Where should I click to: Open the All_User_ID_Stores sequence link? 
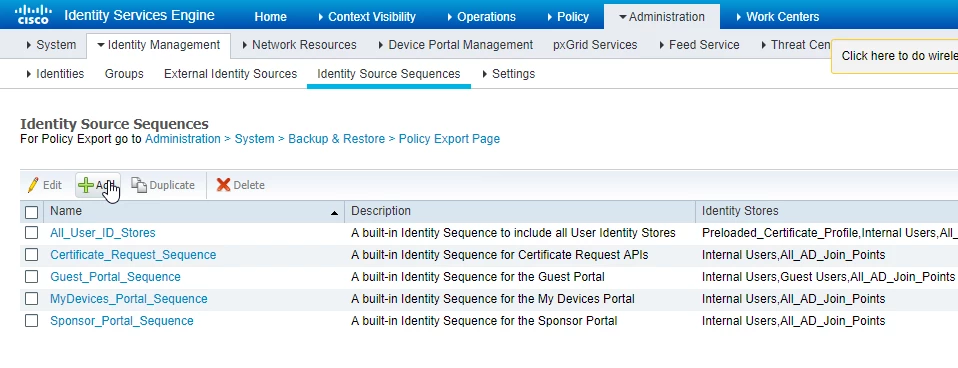point(103,232)
